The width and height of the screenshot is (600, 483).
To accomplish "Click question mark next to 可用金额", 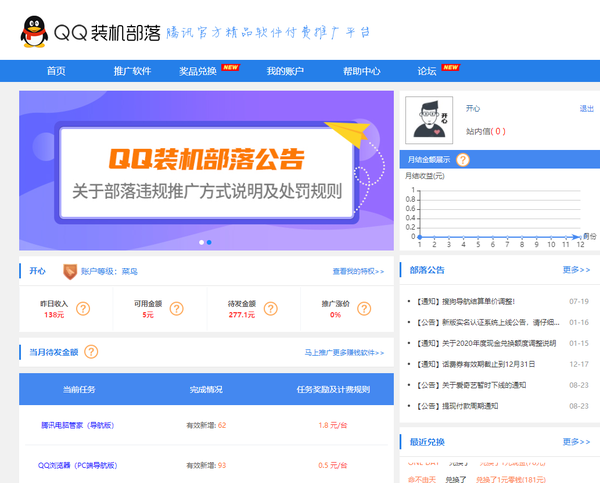I will click(176, 308).
